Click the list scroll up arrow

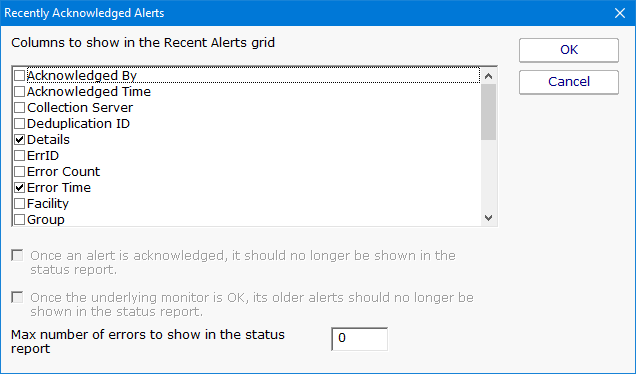pyautogui.click(x=488, y=76)
